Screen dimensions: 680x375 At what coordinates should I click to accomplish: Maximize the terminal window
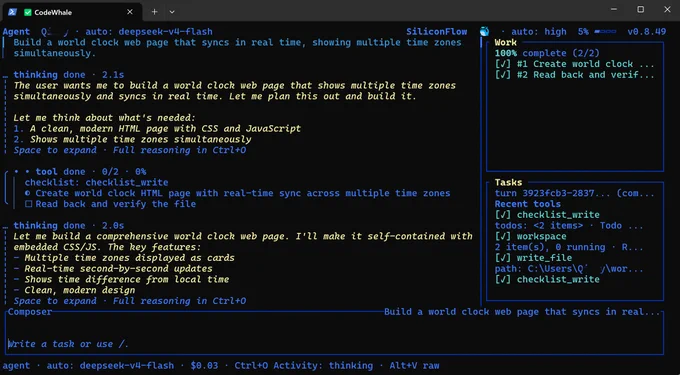pos(641,9)
